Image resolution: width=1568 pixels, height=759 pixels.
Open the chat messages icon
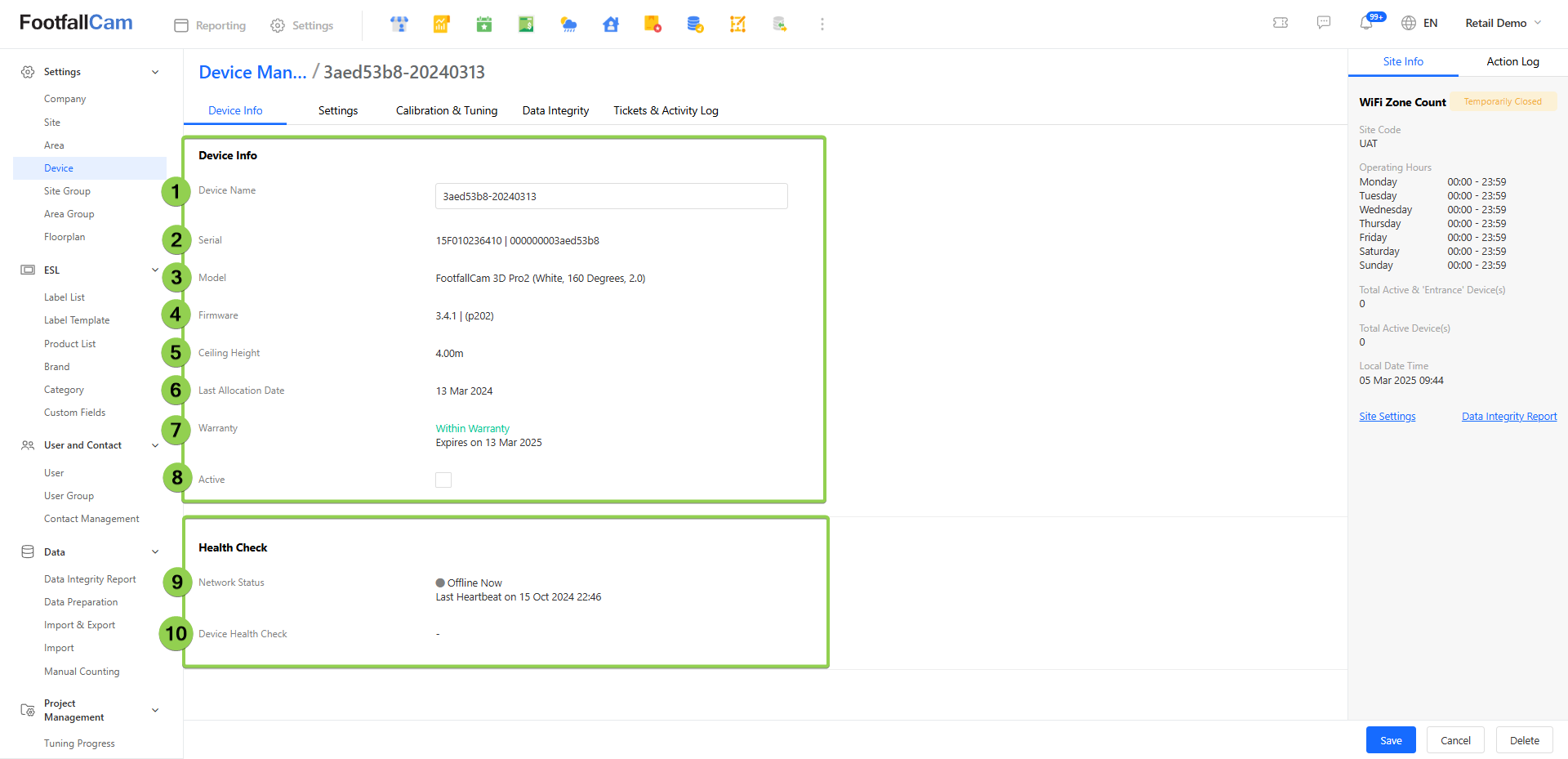pyautogui.click(x=1324, y=23)
